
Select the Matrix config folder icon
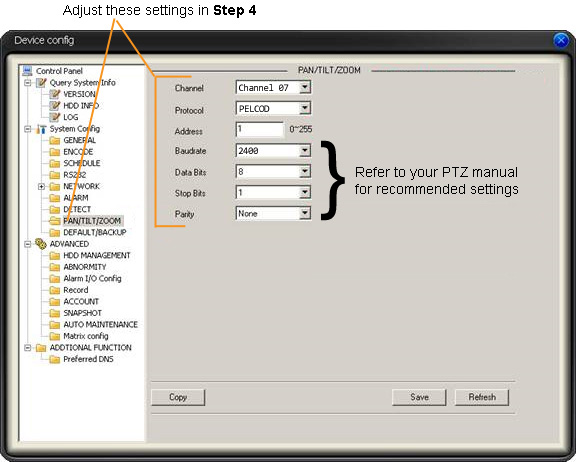[55, 336]
